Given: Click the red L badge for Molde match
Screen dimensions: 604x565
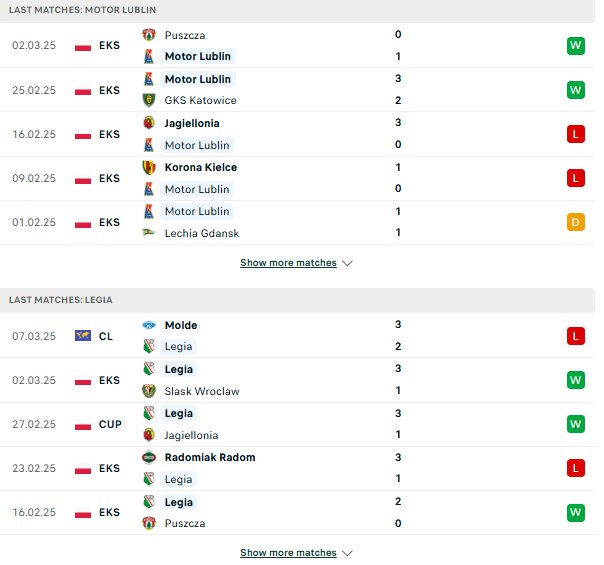Looking at the screenshot, I should (575, 336).
